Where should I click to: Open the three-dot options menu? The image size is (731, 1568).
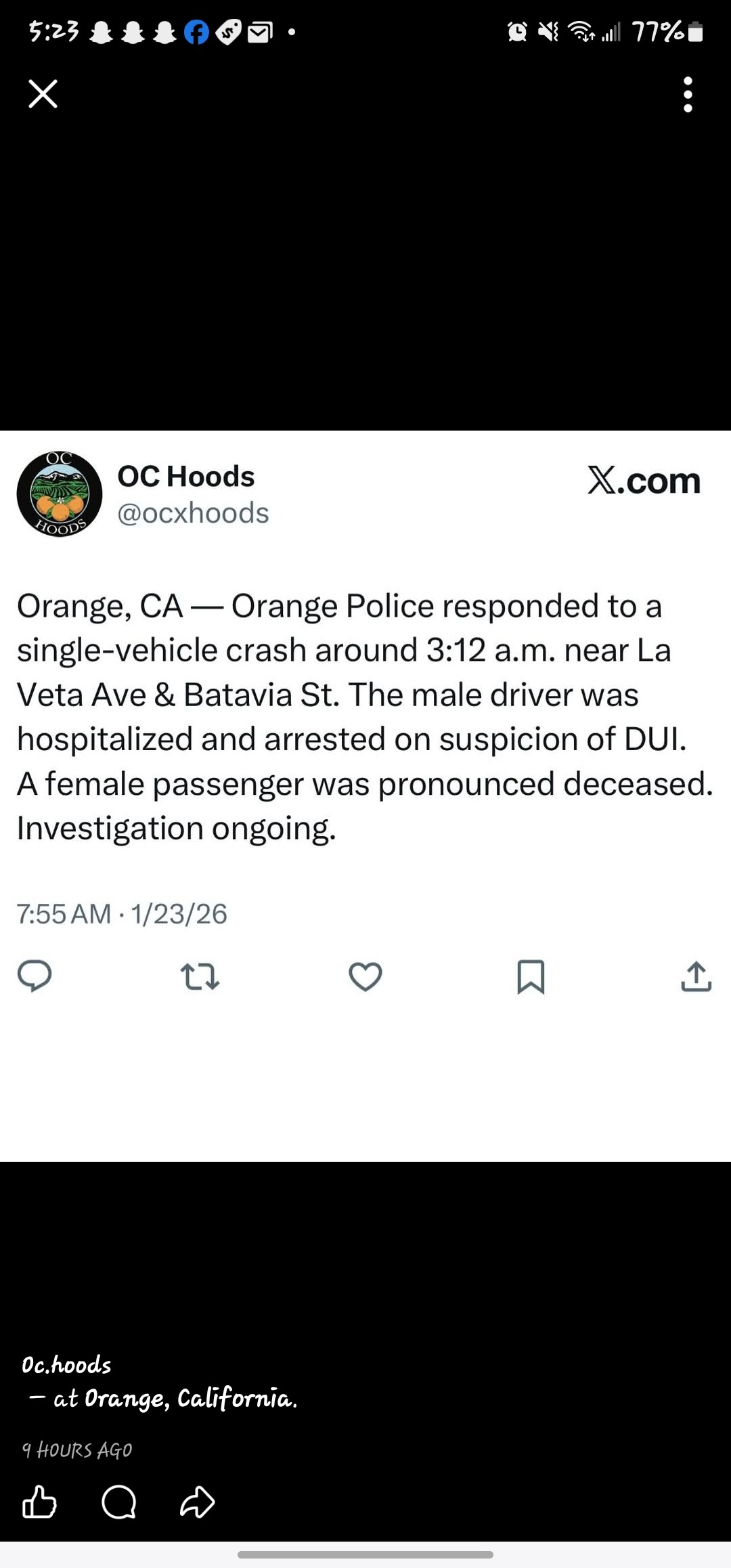pos(688,94)
